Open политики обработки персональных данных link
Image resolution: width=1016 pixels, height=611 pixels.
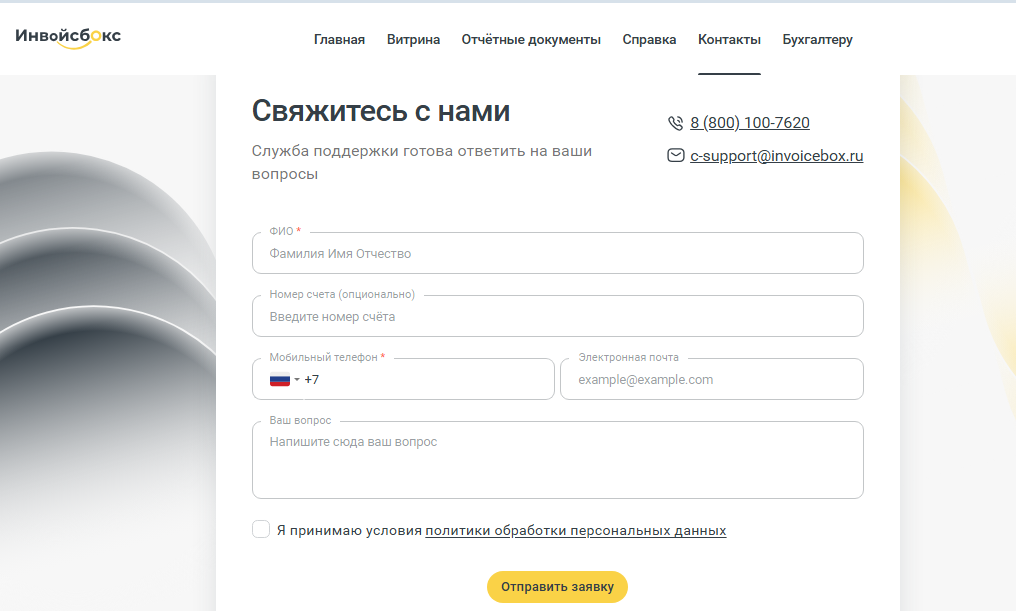pyautogui.click(x=575, y=531)
